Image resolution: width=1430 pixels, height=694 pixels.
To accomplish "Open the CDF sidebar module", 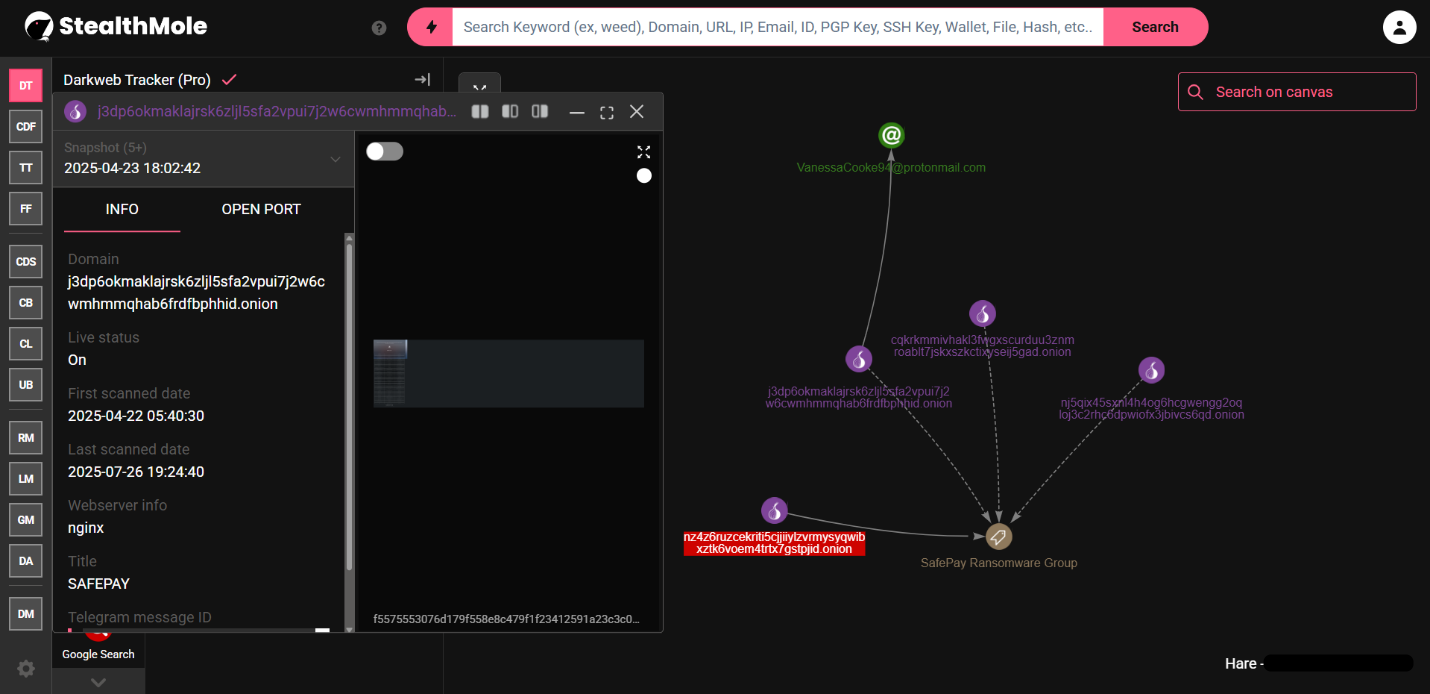I will tap(26, 127).
